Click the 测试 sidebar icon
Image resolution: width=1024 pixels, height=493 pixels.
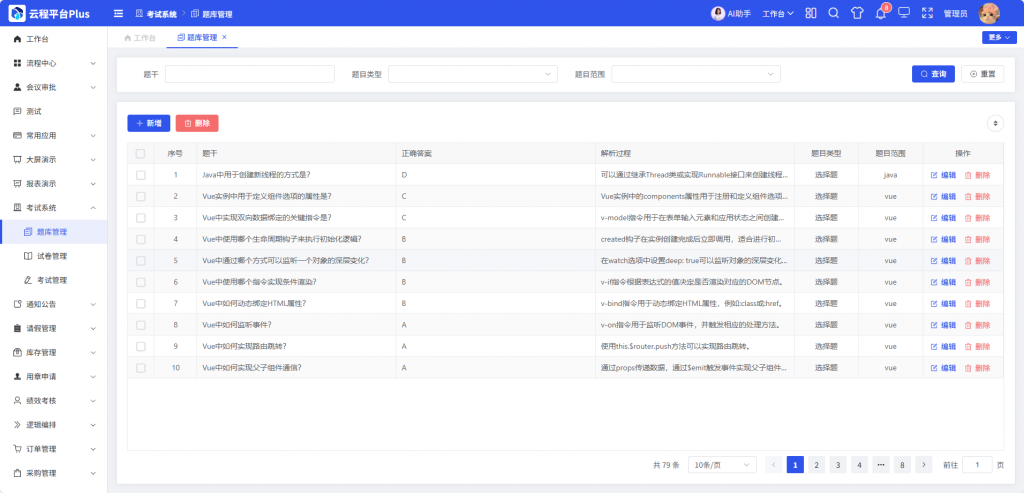click(x=18, y=112)
